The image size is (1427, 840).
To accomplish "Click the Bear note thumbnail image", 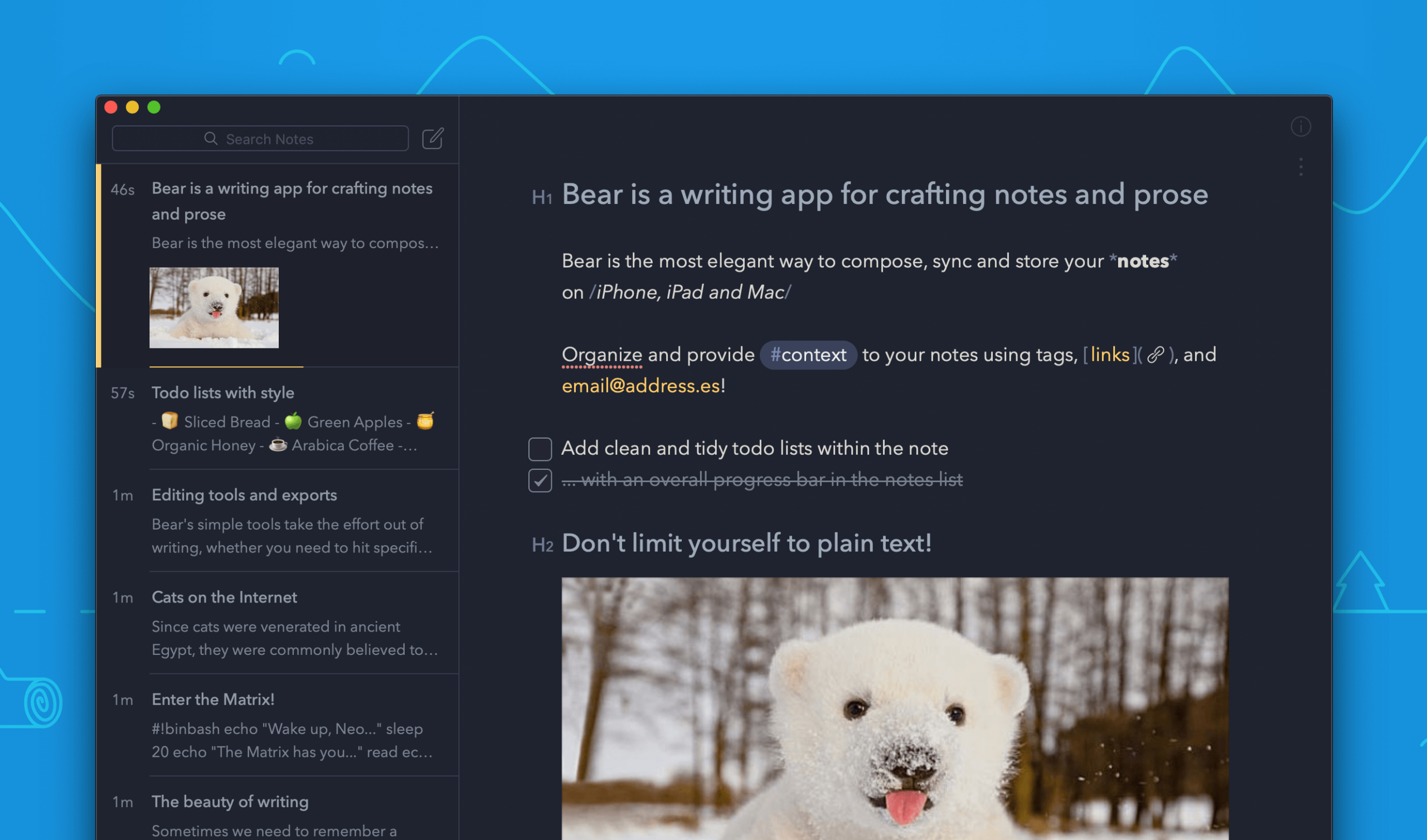I will click(214, 306).
